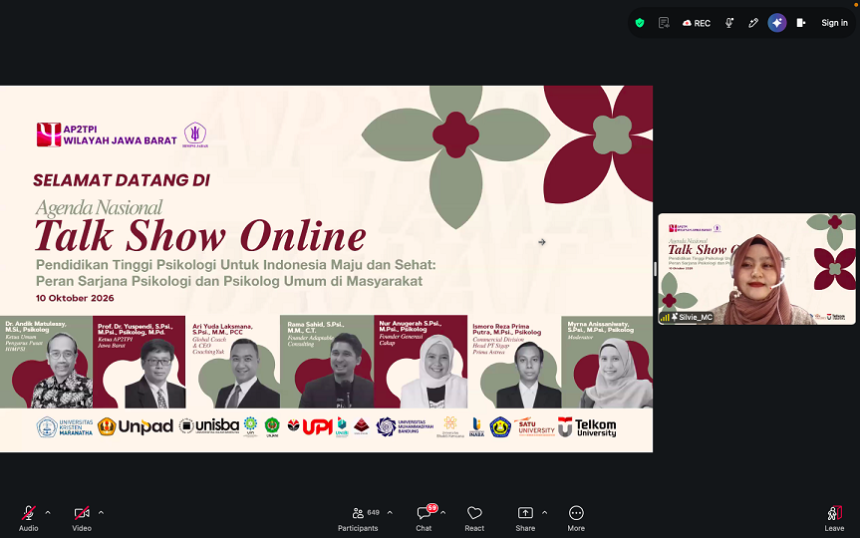
Task: Open the annotation pen tool
Action: (x=753, y=23)
